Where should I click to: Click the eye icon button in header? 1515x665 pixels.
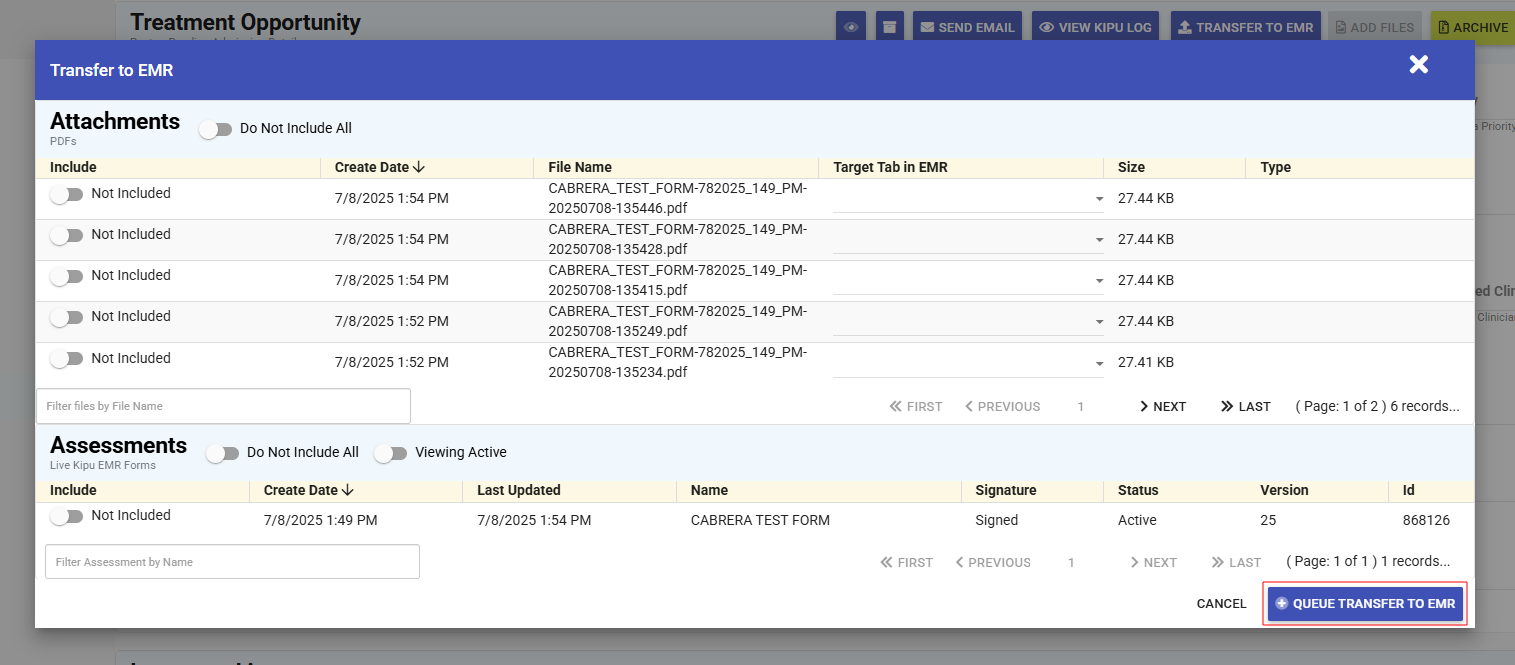coord(851,27)
